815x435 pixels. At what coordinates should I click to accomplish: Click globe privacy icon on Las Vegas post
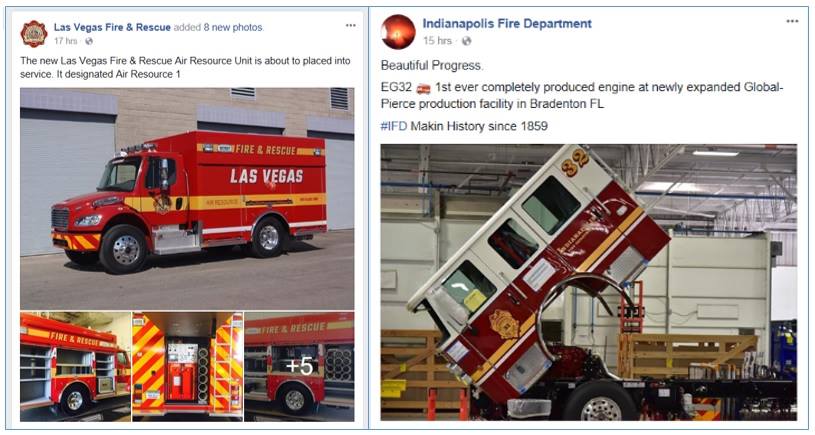[89, 41]
